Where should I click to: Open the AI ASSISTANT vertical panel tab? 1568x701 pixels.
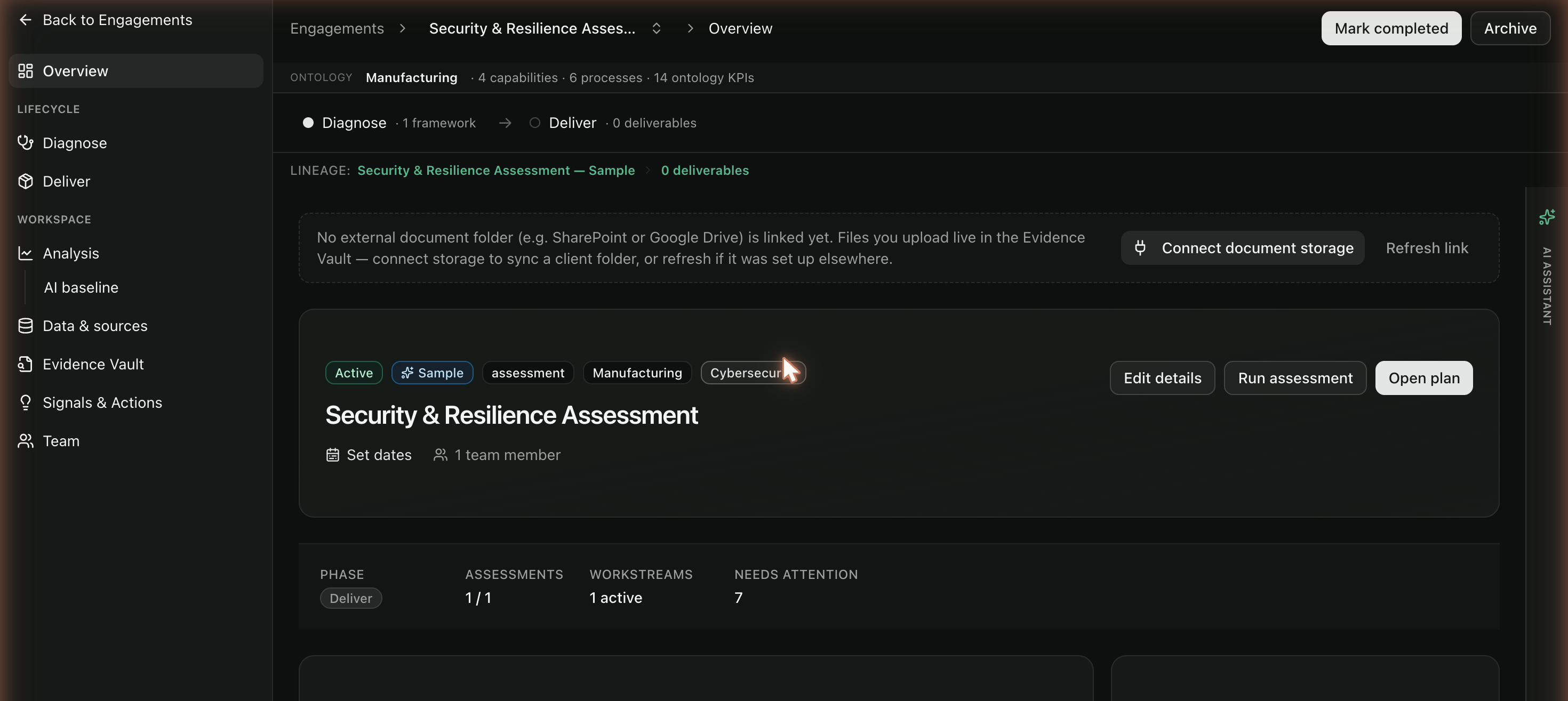click(x=1547, y=286)
